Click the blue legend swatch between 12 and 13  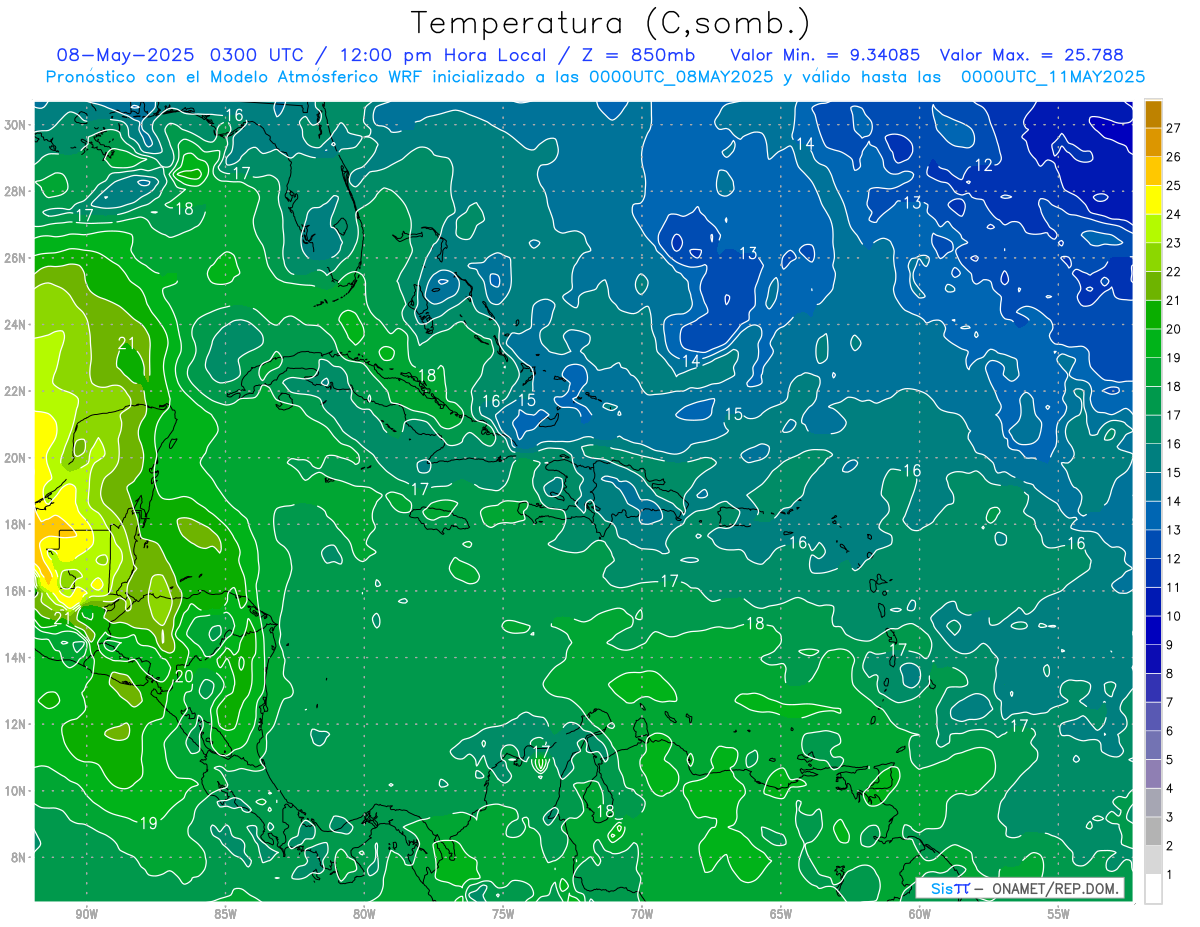[x=1153, y=544]
